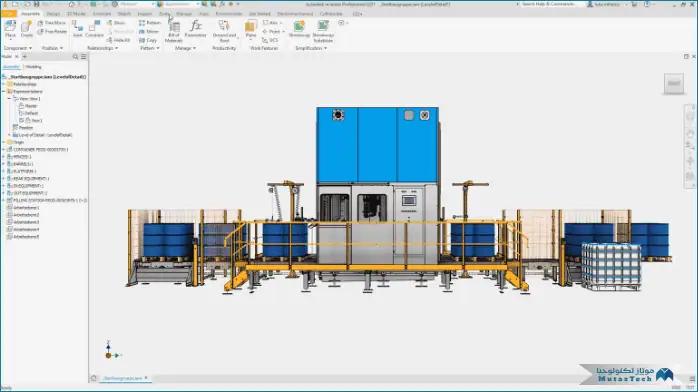
Task: Select the Axis work feature
Action: (x=272, y=23)
